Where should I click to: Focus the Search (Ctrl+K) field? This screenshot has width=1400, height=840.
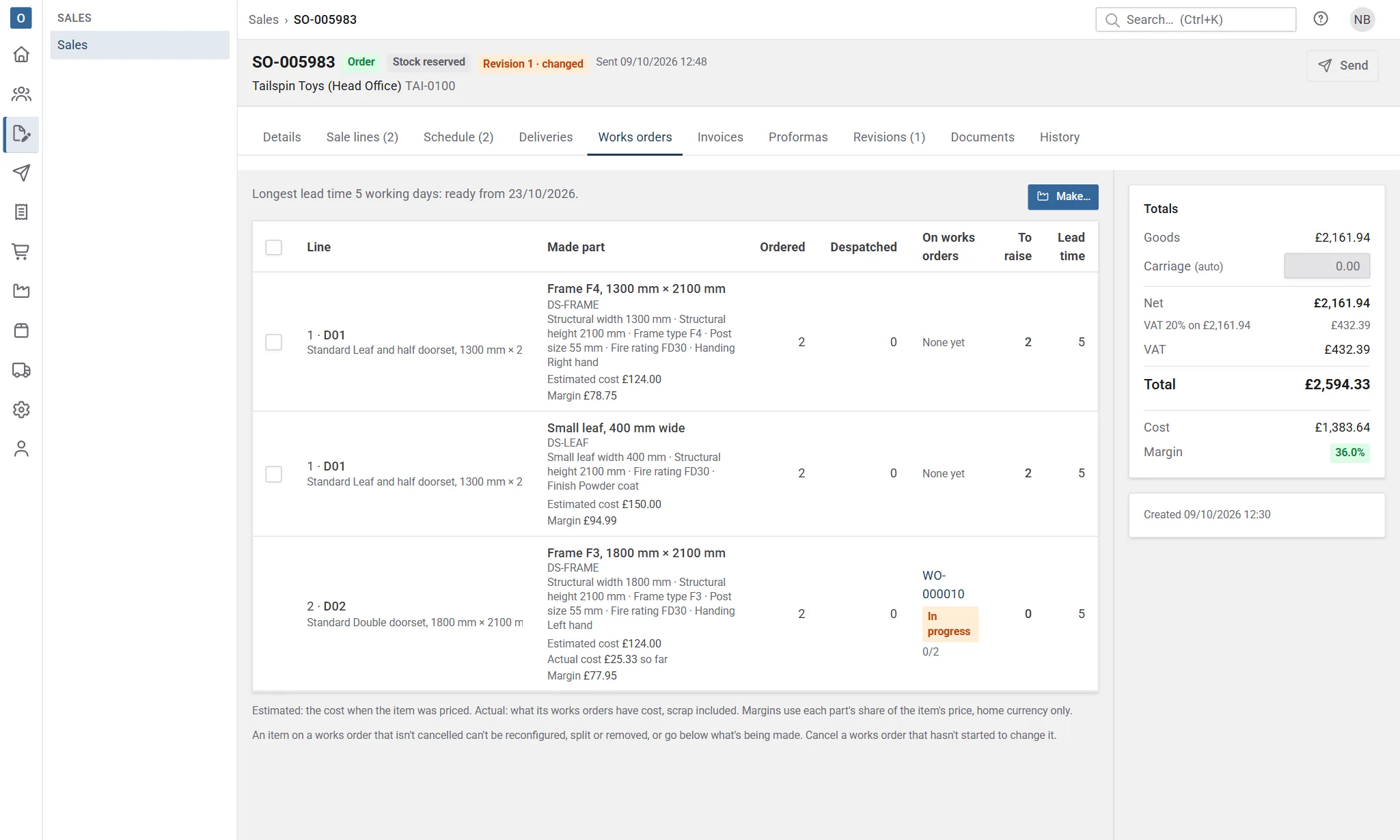click(1196, 20)
